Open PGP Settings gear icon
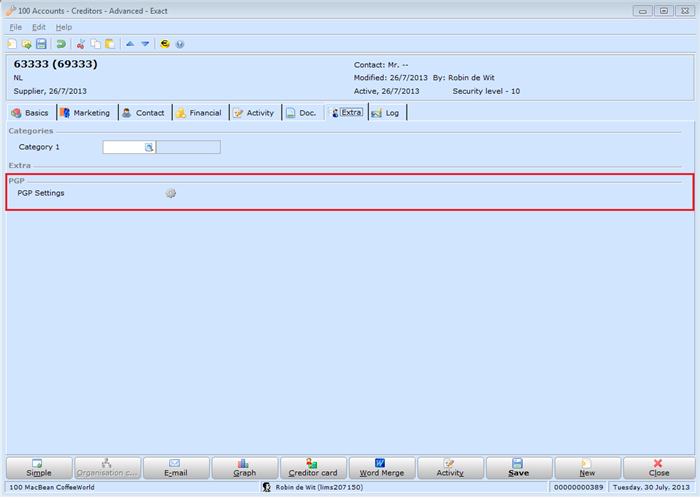 [x=171, y=193]
